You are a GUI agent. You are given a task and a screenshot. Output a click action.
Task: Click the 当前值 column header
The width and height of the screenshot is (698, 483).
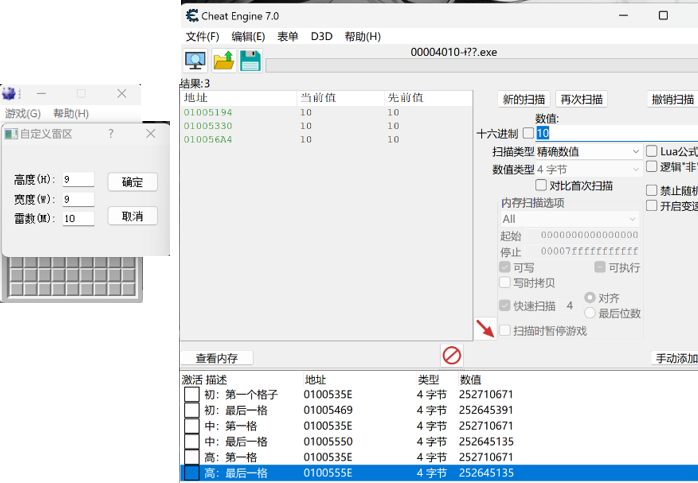point(341,98)
